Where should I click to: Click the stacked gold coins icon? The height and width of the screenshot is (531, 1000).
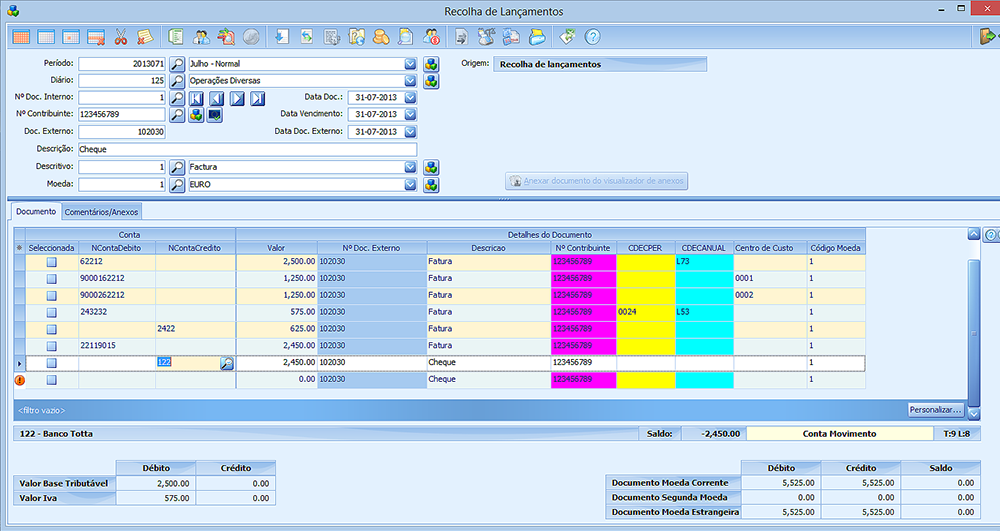[381, 37]
